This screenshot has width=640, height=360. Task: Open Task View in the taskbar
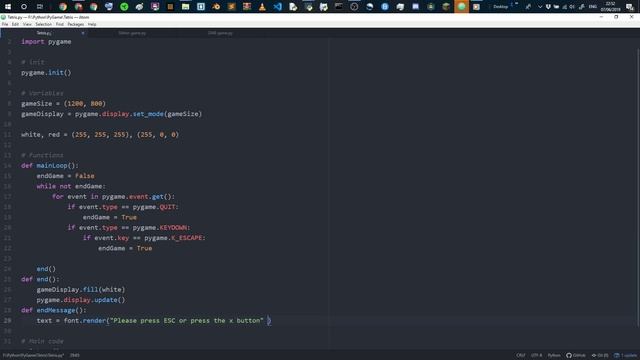click(40, 7)
